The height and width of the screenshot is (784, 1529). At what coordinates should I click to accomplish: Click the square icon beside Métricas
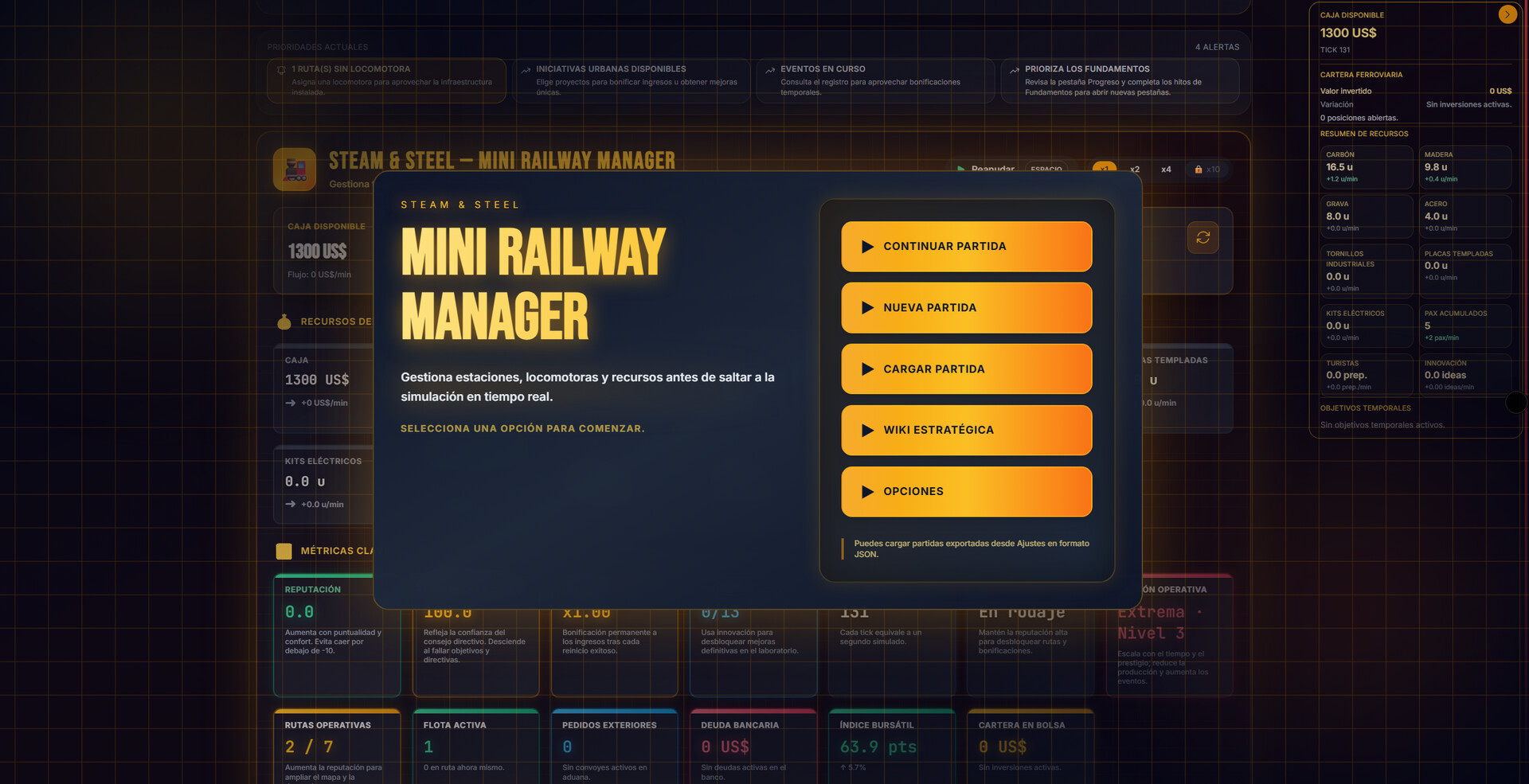pos(284,551)
